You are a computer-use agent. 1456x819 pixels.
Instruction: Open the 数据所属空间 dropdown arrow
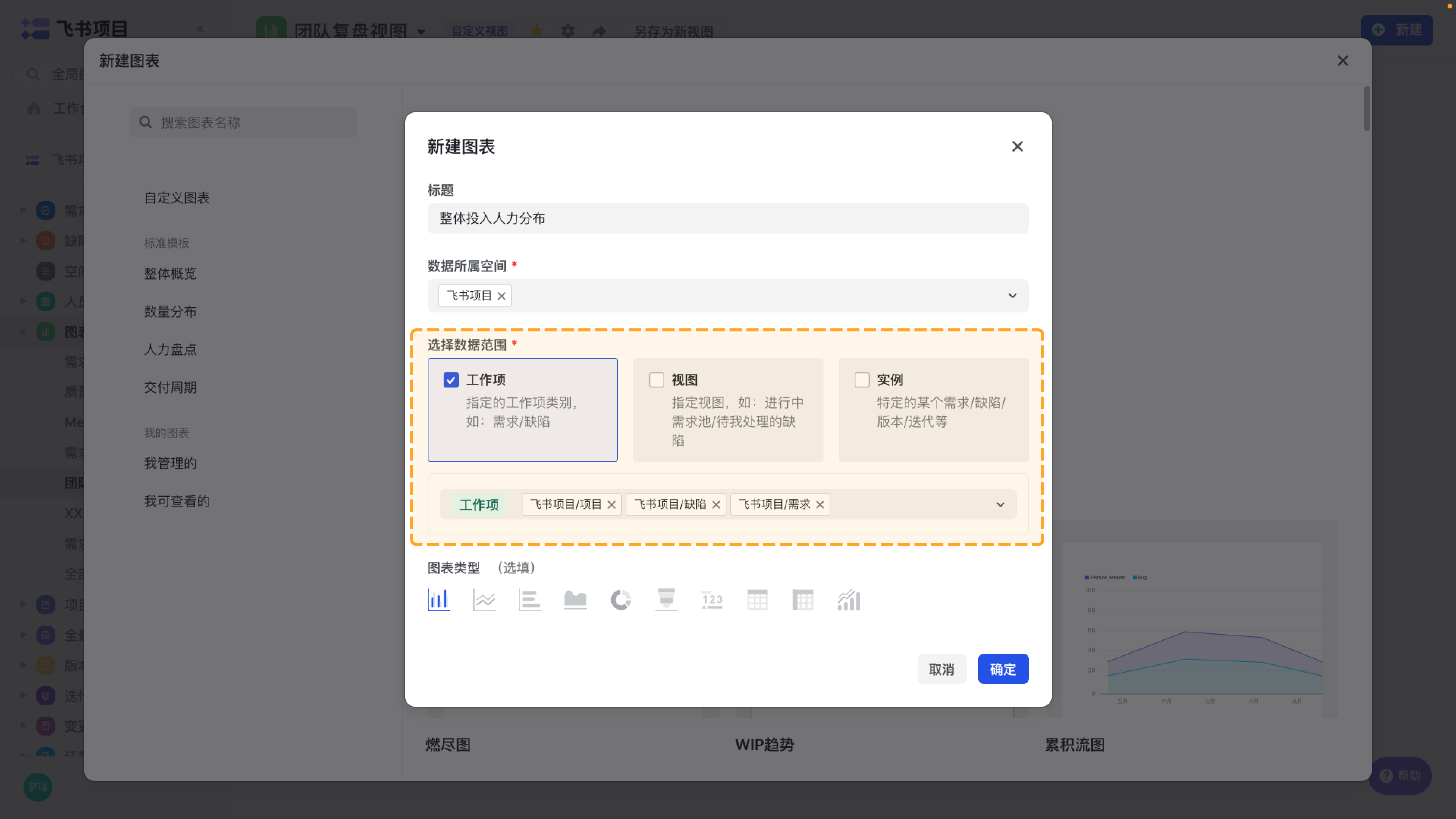1012,296
